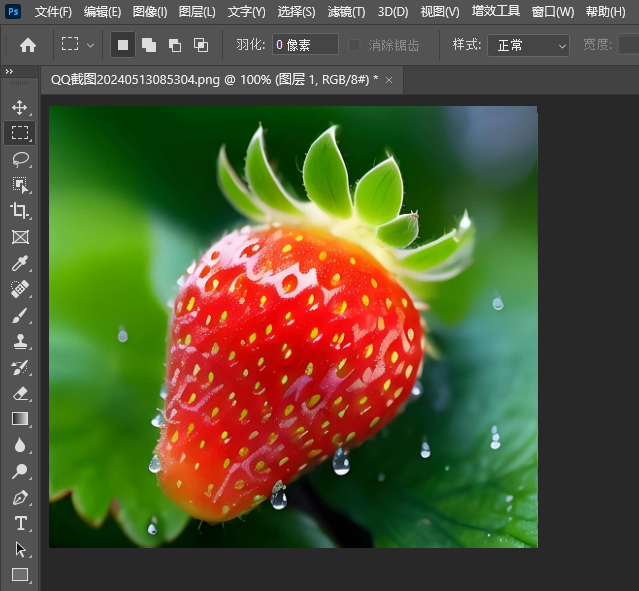Choose Add to Selection mode
This screenshot has height=591, width=639.
[x=149, y=45]
